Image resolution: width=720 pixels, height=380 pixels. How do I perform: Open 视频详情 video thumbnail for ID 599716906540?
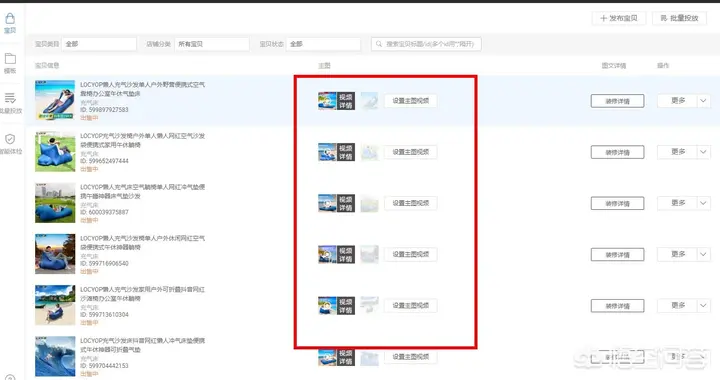pyautogui.click(x=337, y=255)
